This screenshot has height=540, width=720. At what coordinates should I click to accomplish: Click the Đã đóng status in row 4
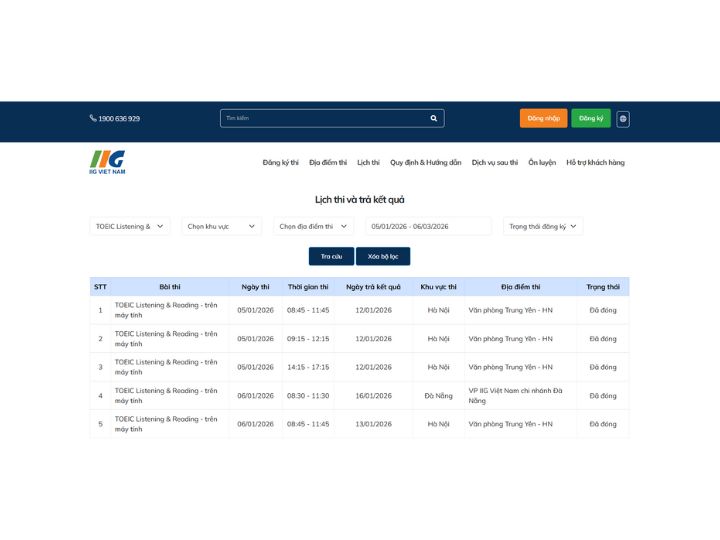coord(603,396)
